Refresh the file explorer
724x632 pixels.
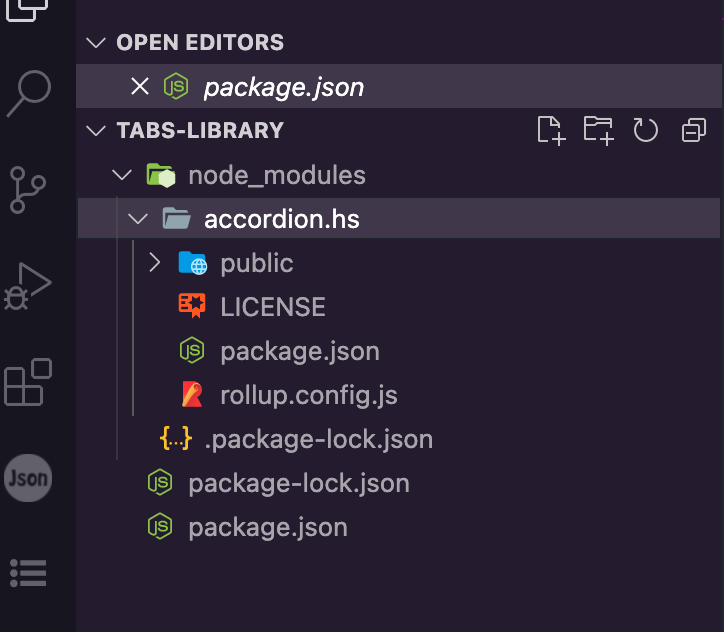(x=646, y=130)
